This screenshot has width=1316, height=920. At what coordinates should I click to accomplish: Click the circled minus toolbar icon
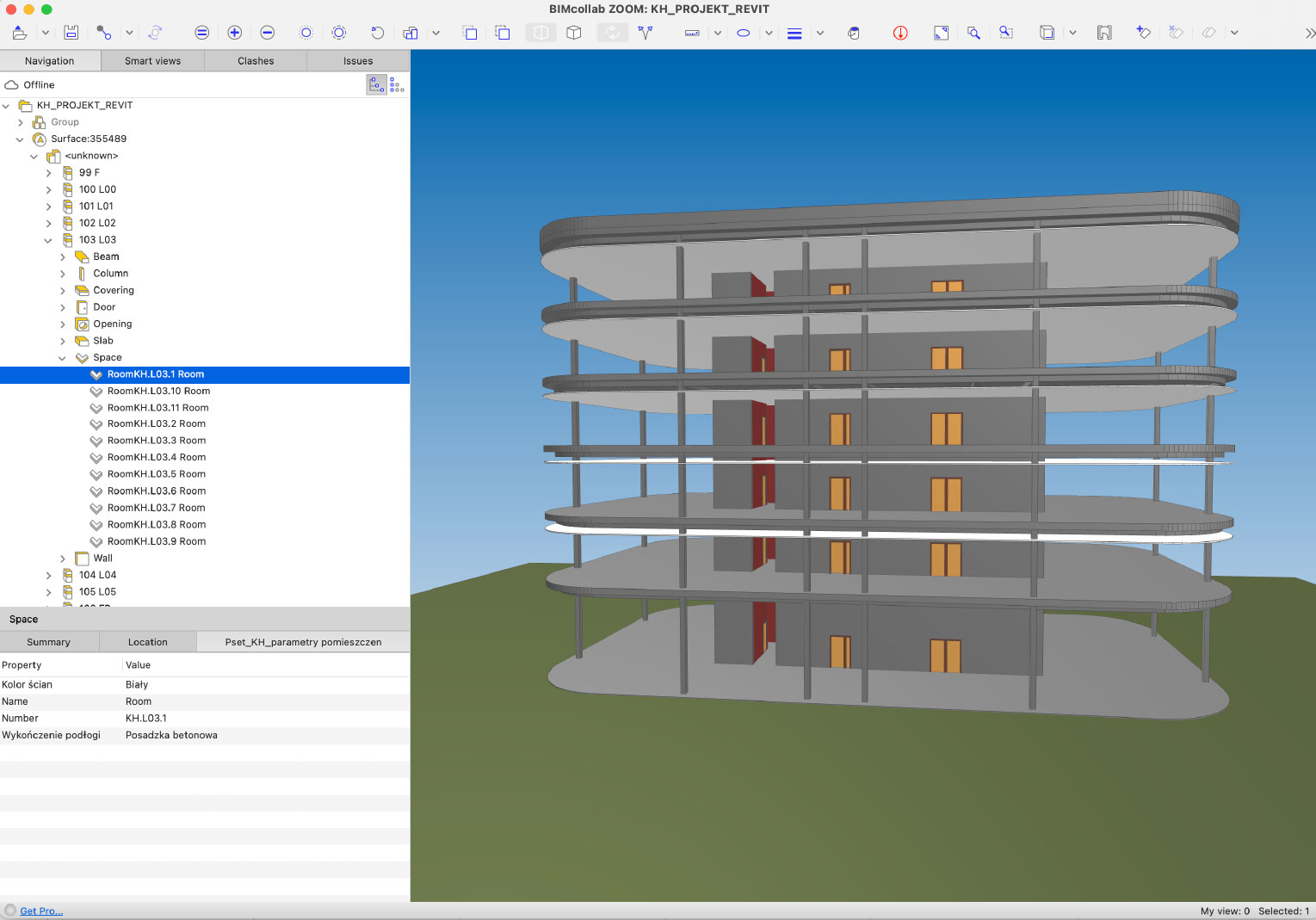[267, 33]
